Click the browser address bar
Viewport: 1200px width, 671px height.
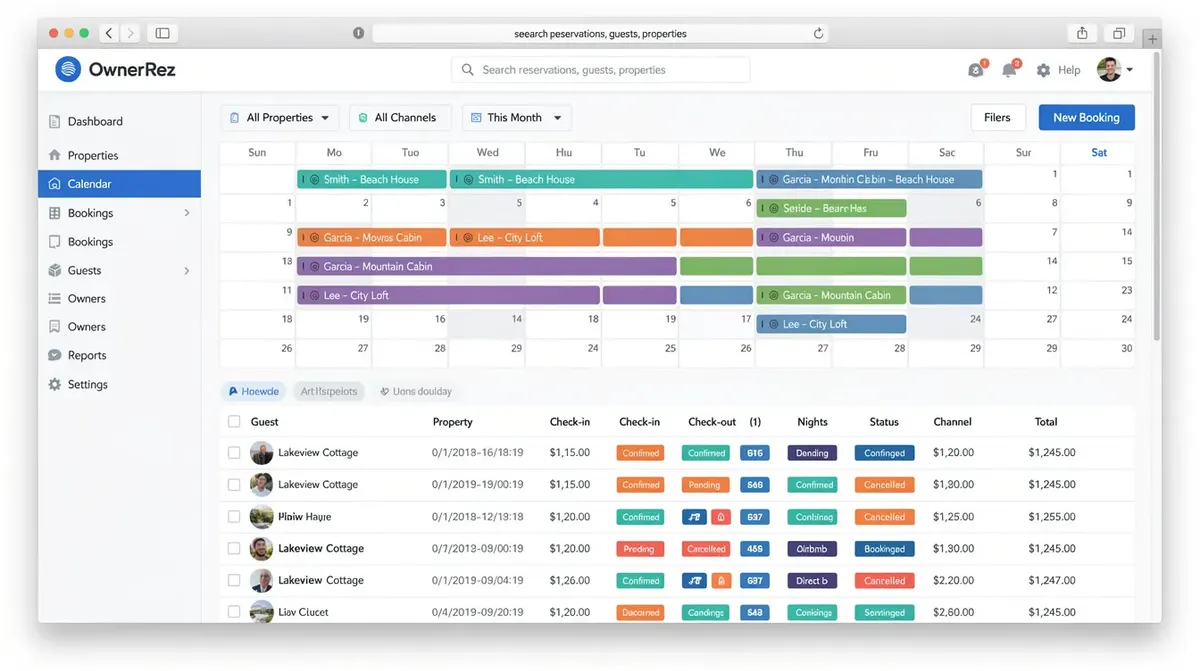click(600, 33)
